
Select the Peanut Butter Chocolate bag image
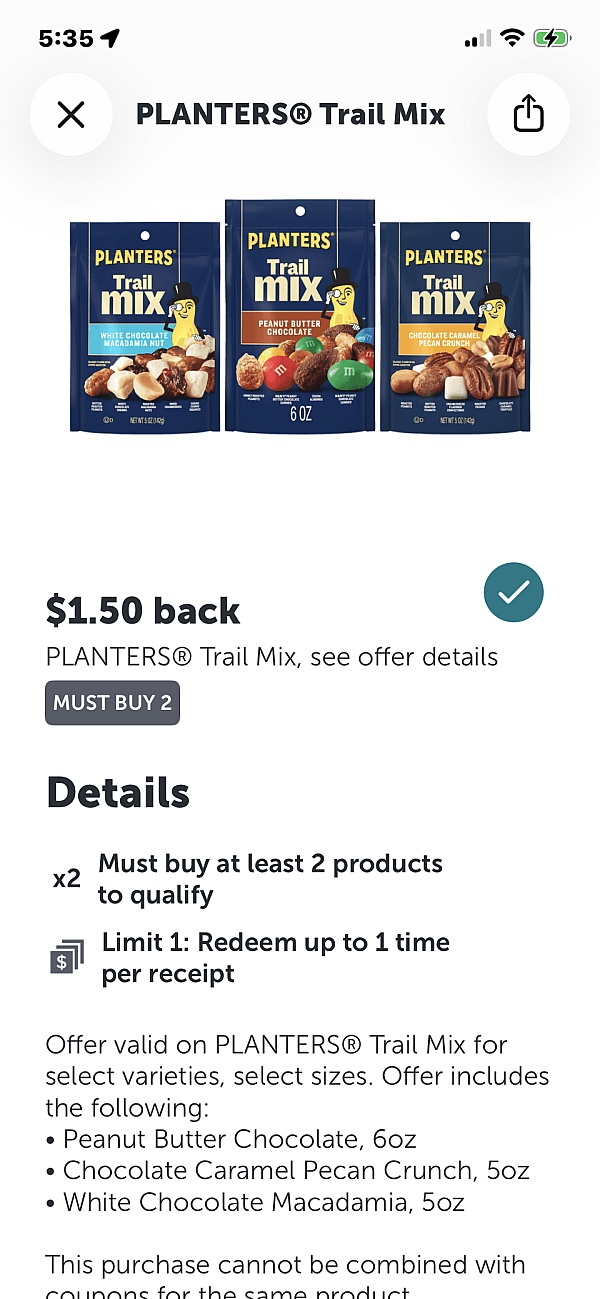[300, 315]
